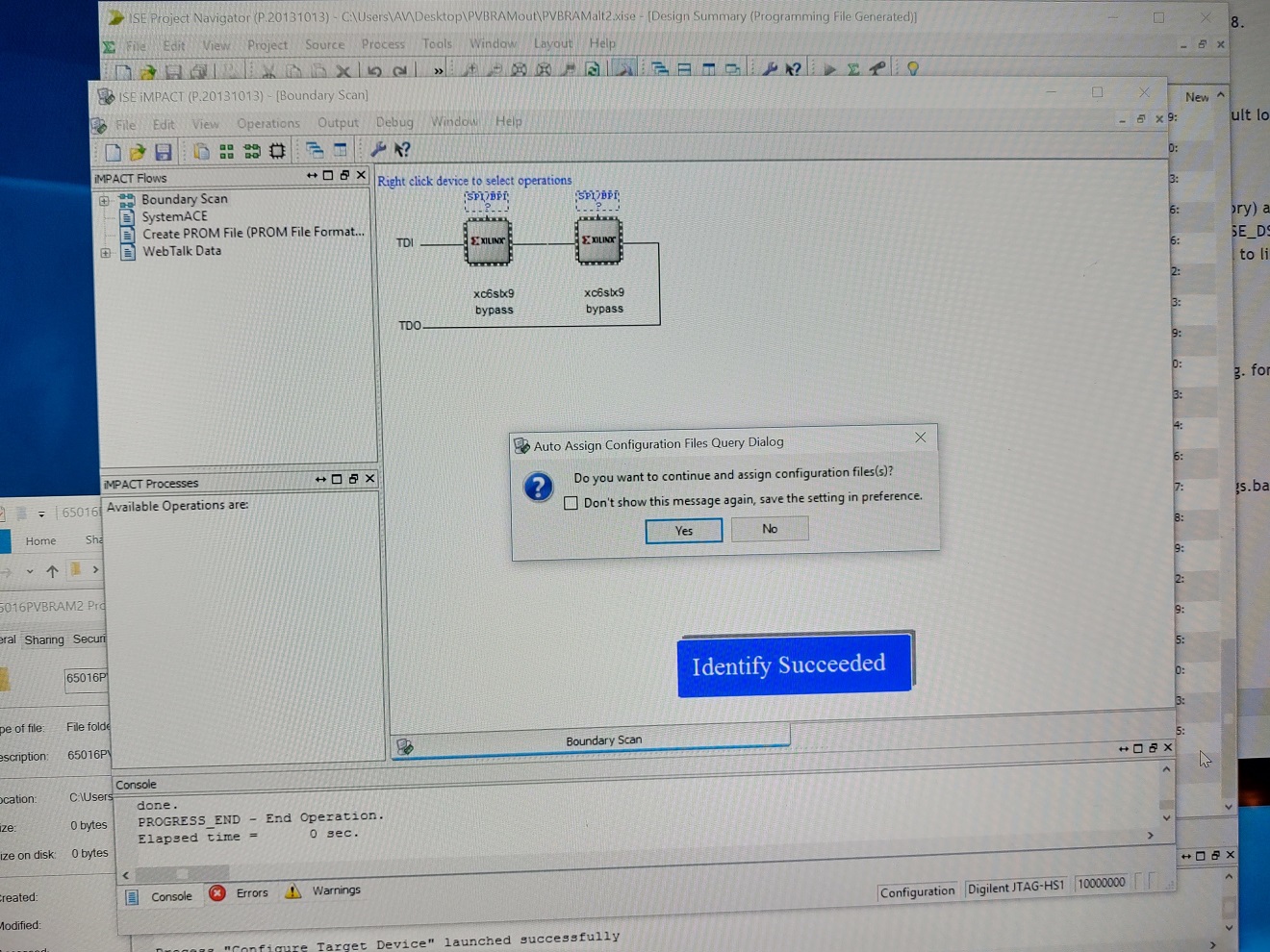Expand the Boundary Scan tree node

[104, 201]
